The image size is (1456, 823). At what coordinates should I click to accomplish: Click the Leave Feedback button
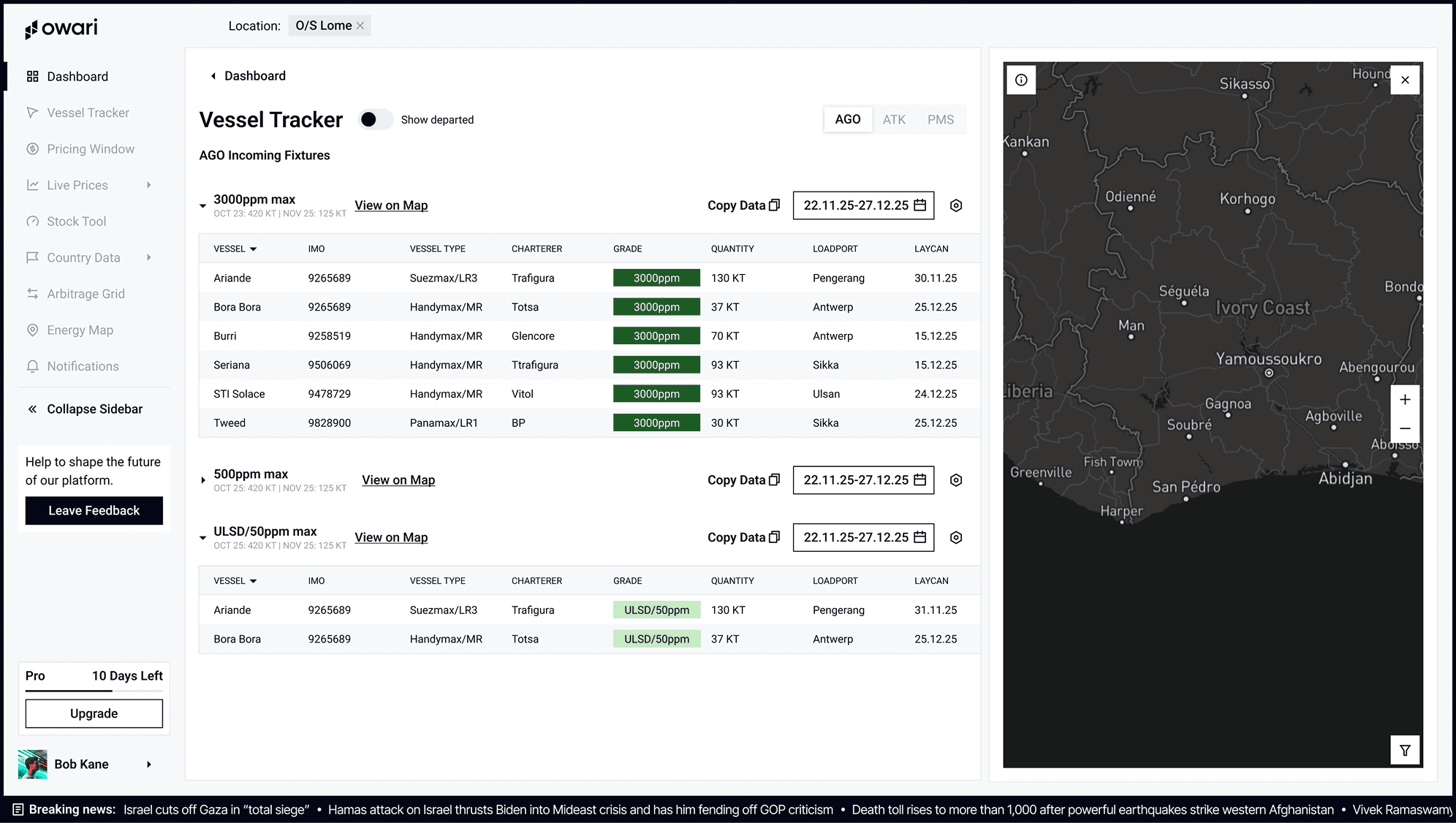(94, 511)
